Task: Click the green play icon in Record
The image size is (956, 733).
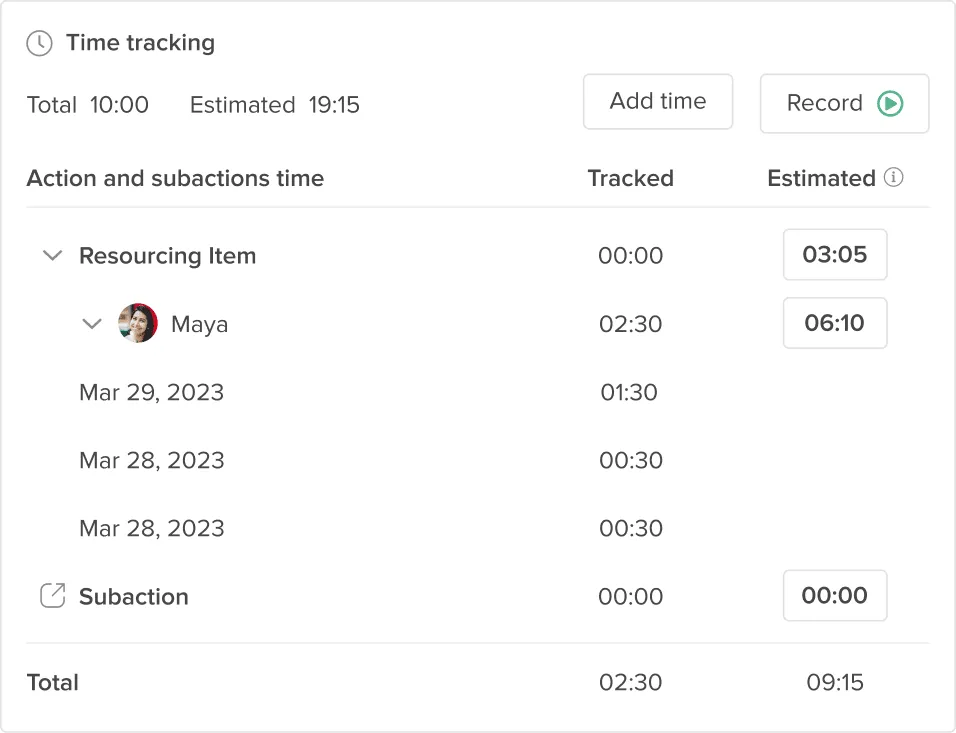Action: [890, 103]
